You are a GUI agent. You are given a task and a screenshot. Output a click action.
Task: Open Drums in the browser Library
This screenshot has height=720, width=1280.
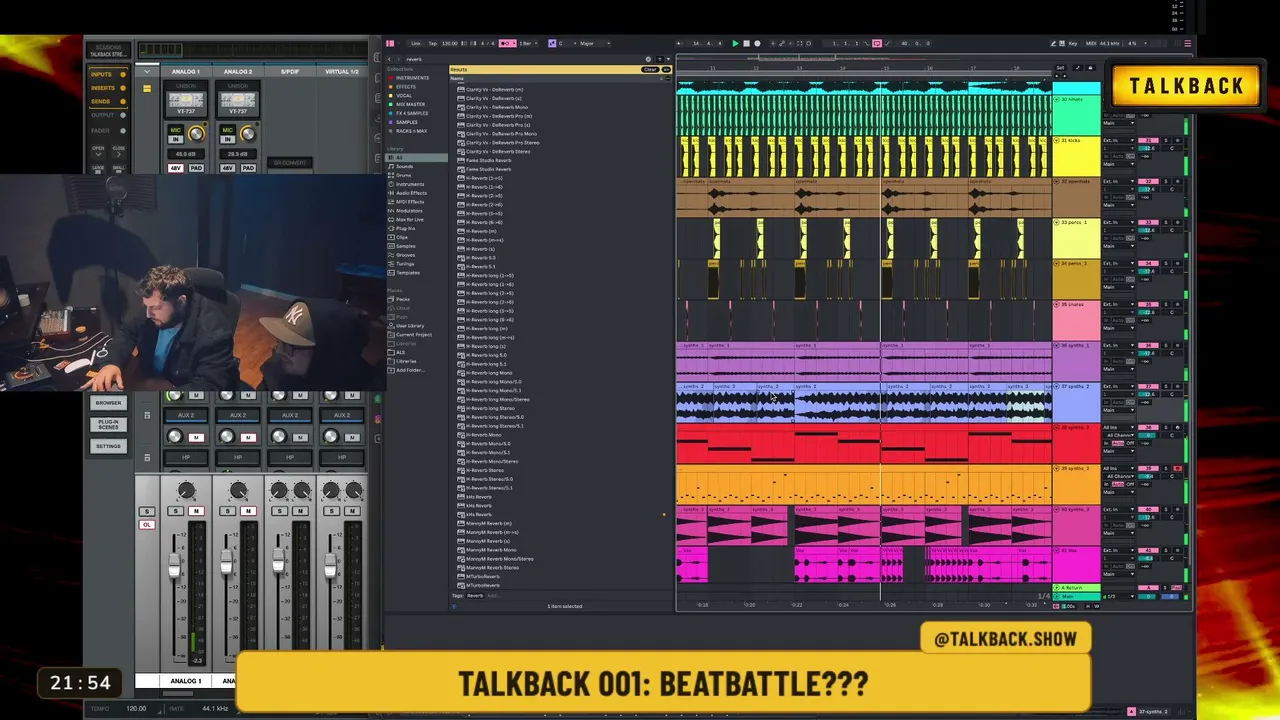coord(403,175)
